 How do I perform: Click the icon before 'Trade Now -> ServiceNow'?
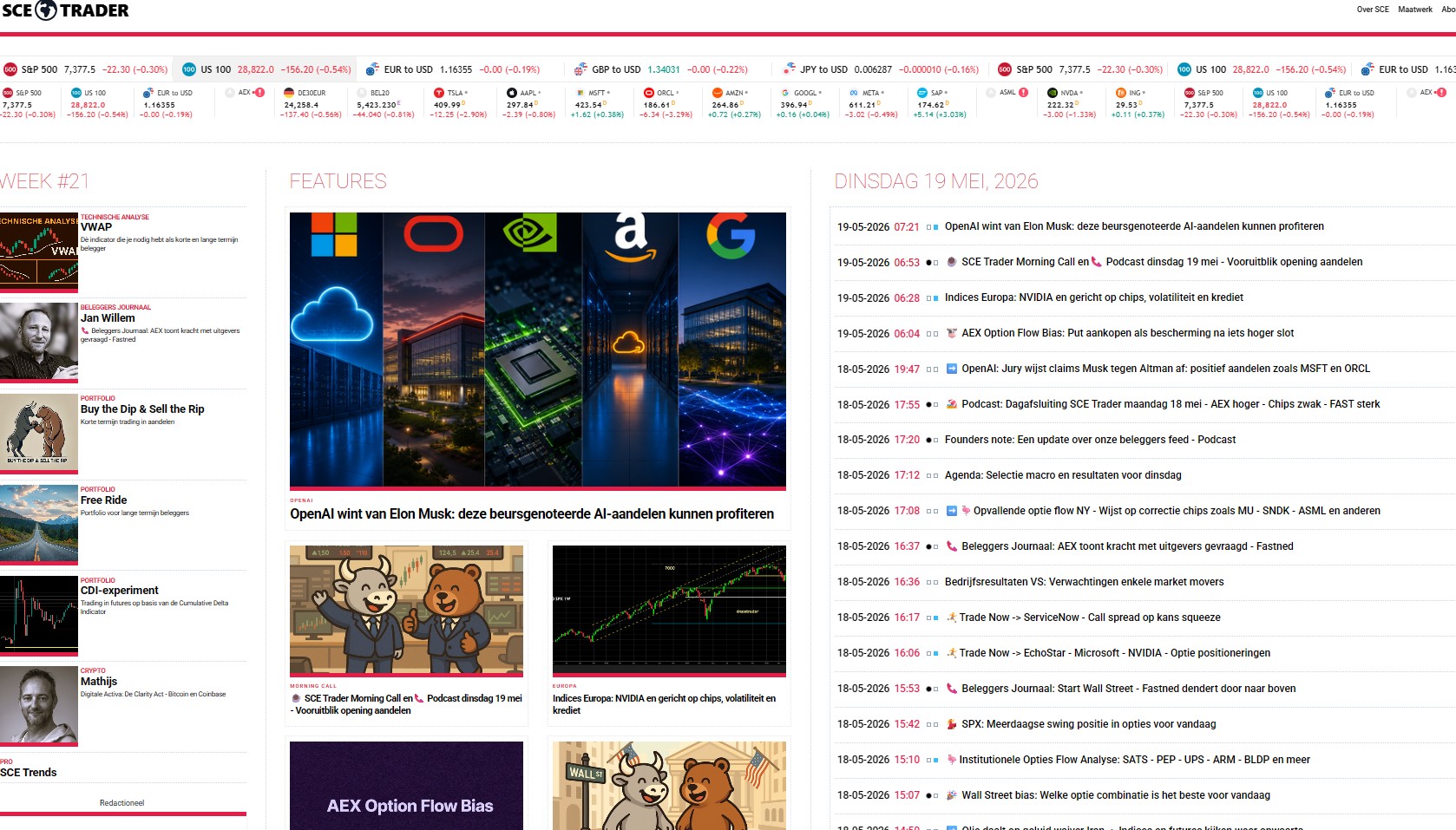pyautogui.click(x=952, y=618)
